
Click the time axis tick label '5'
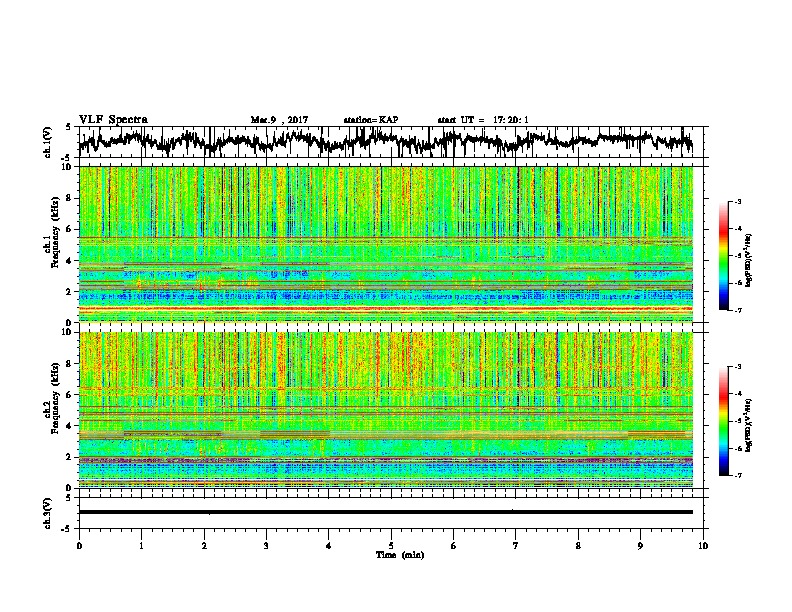[391, 546]
